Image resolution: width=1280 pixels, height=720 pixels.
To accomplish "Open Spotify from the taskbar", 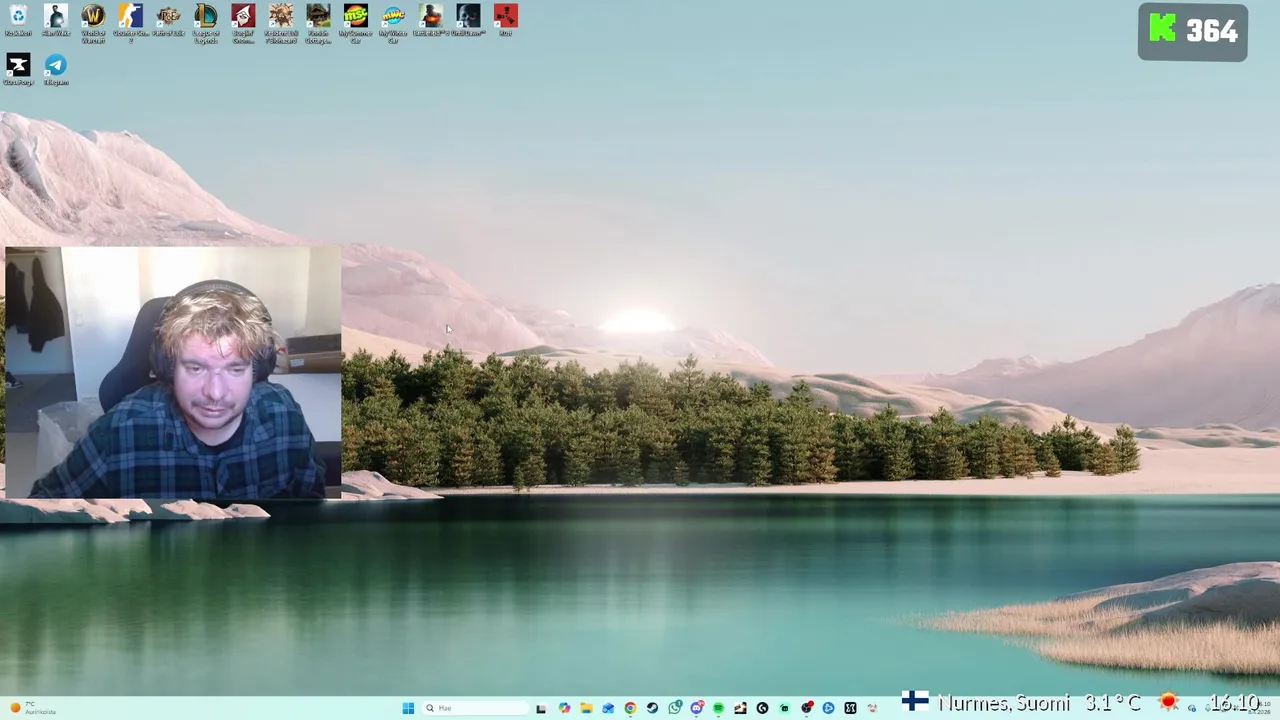I will (x=718, y=708).
